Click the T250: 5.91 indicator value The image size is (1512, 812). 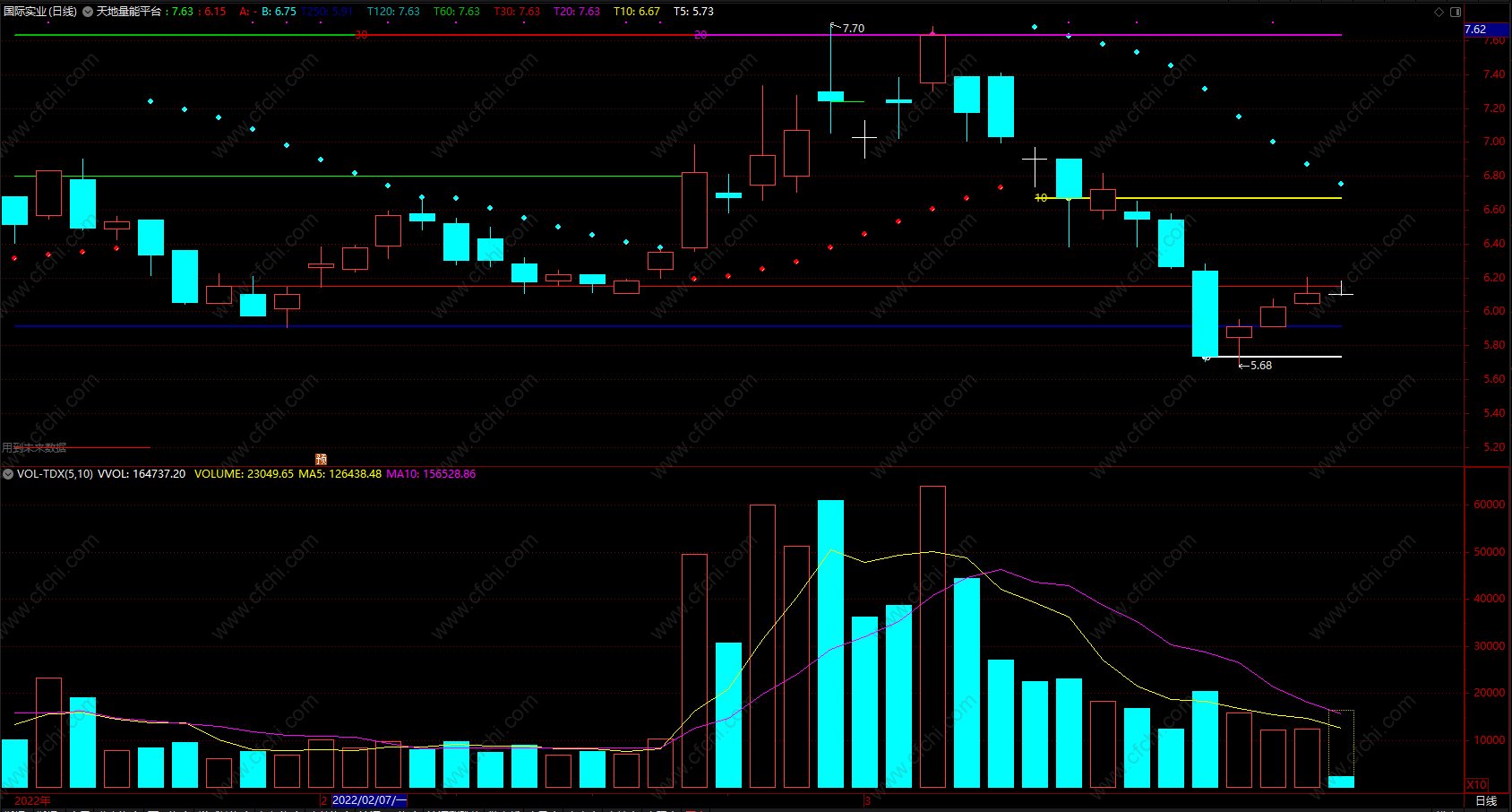coord(326,12)
